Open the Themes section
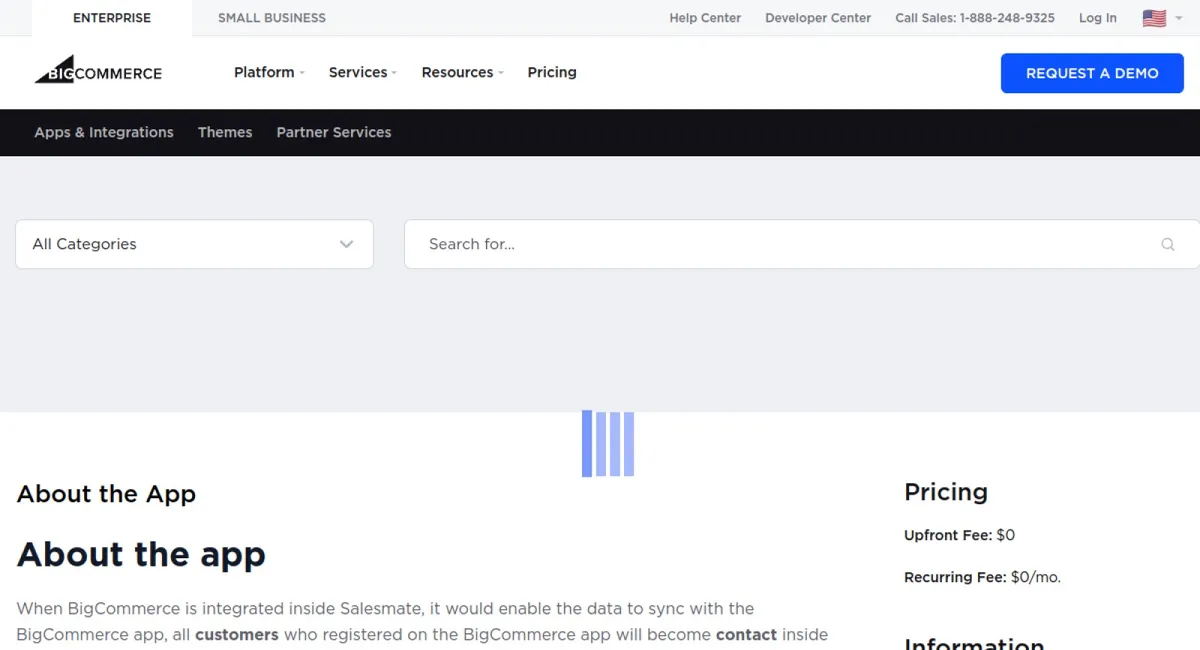 click(x=225, y=132)
